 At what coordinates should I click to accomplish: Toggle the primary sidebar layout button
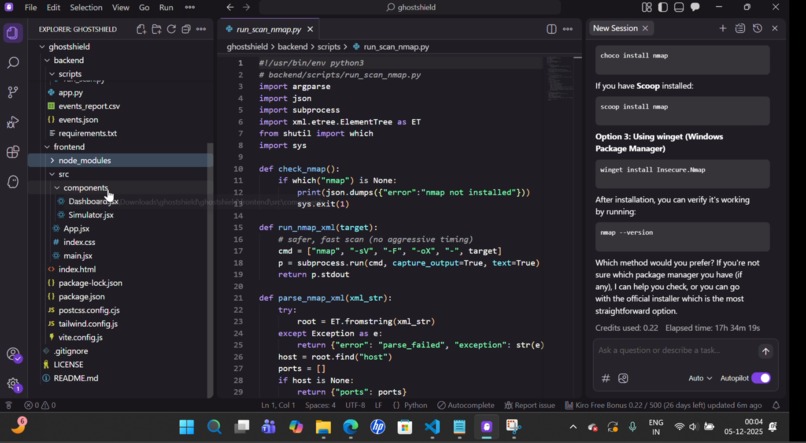pos(663,7)
